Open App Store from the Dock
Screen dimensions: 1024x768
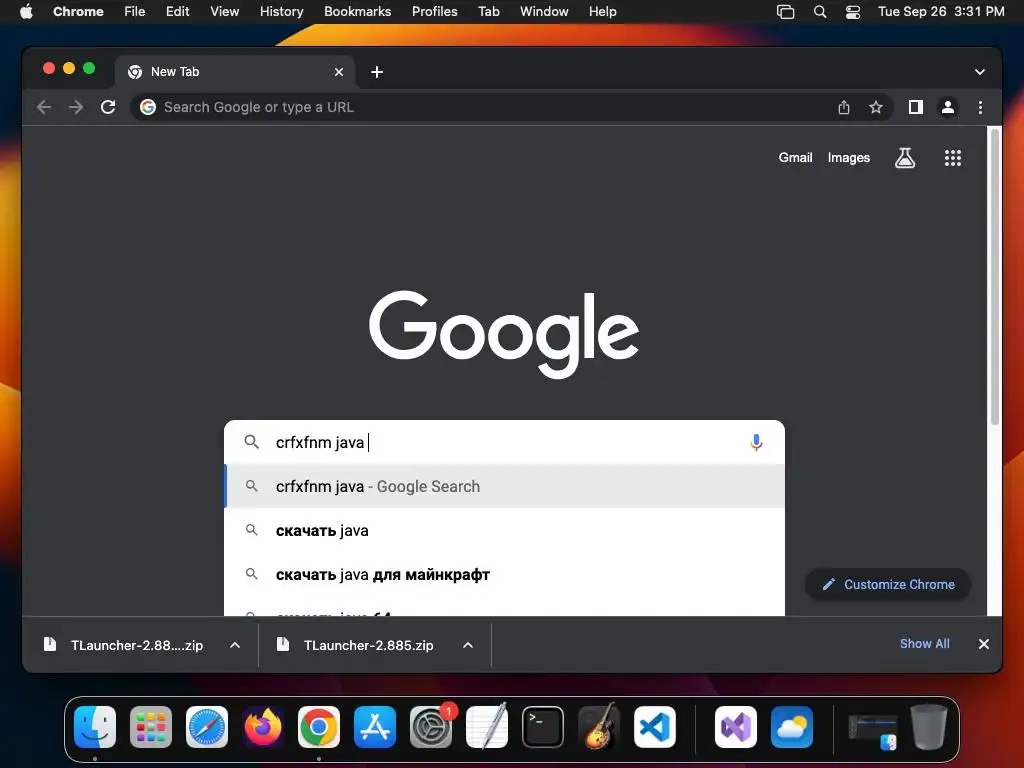(x=375, y=727)
